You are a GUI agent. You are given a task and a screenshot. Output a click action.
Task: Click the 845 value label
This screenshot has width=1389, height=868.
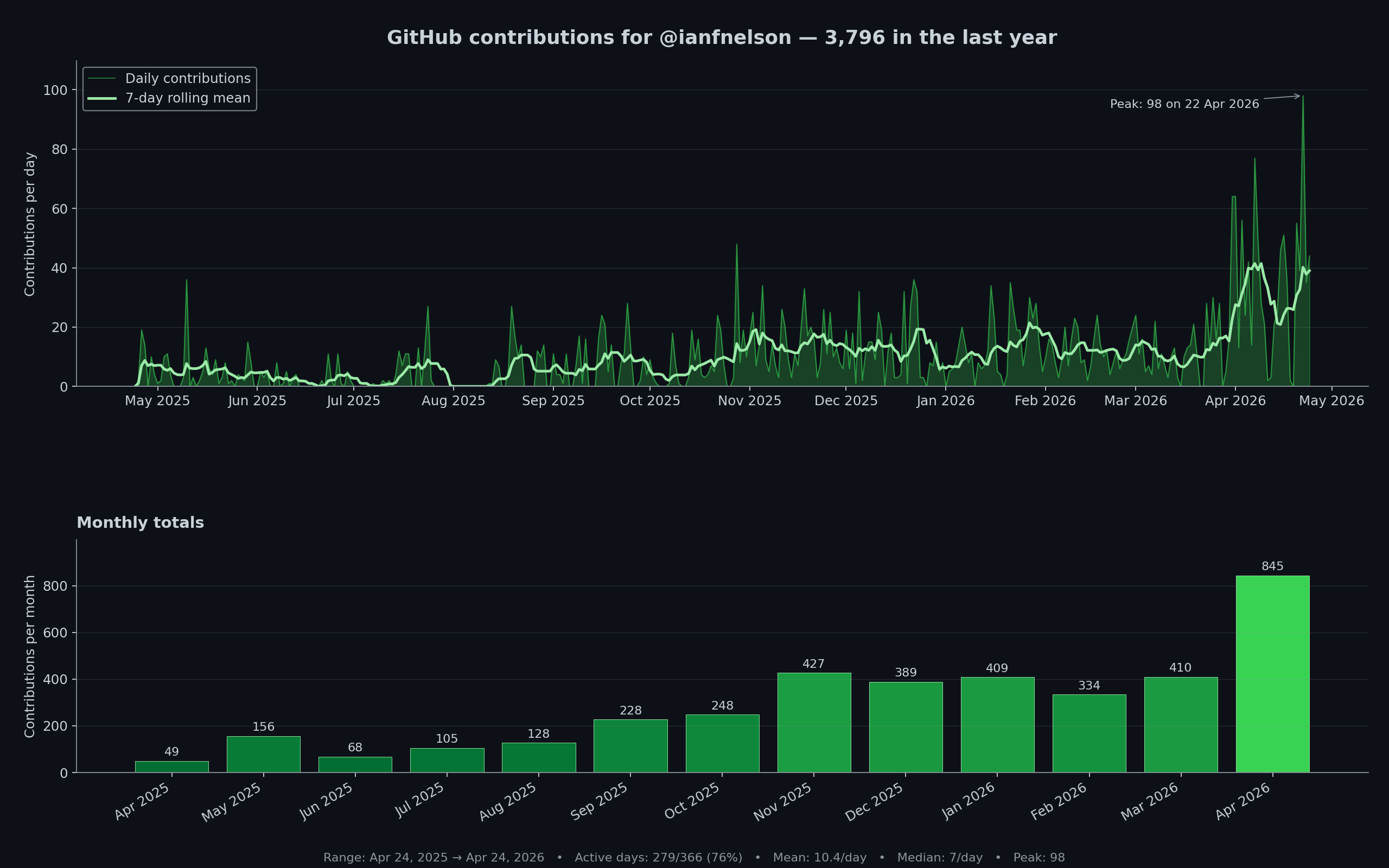[1272, 566]
